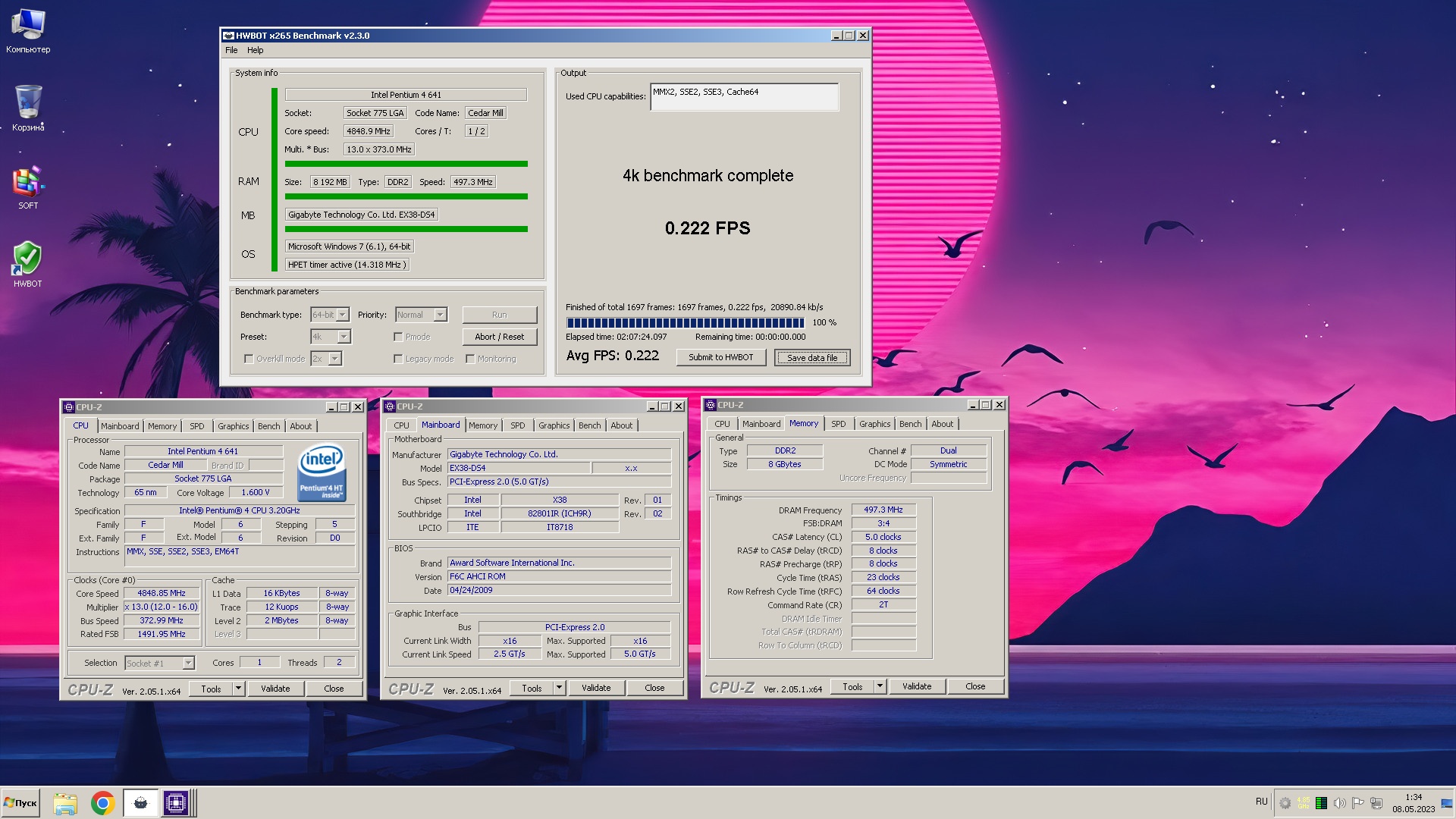Click the left CPU-Z window title icon

coord(69,407)
